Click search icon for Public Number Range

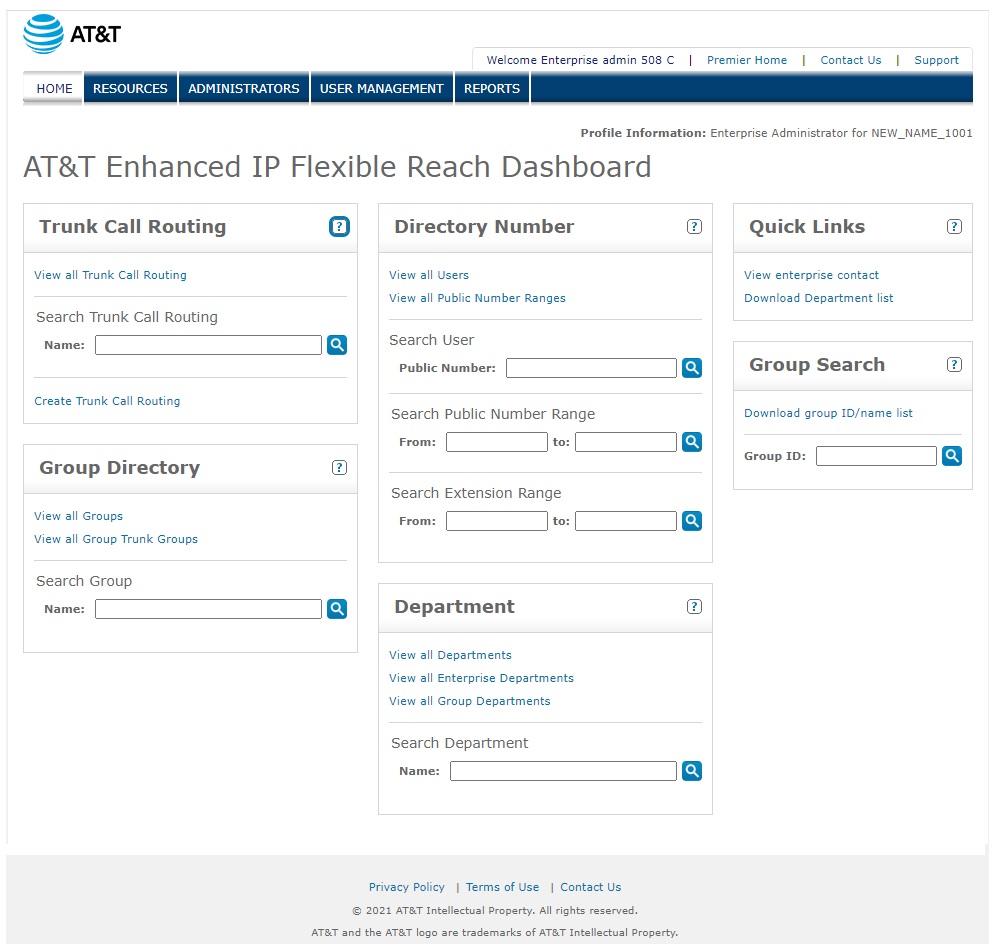pyautogui.click(x=692, y=442)
